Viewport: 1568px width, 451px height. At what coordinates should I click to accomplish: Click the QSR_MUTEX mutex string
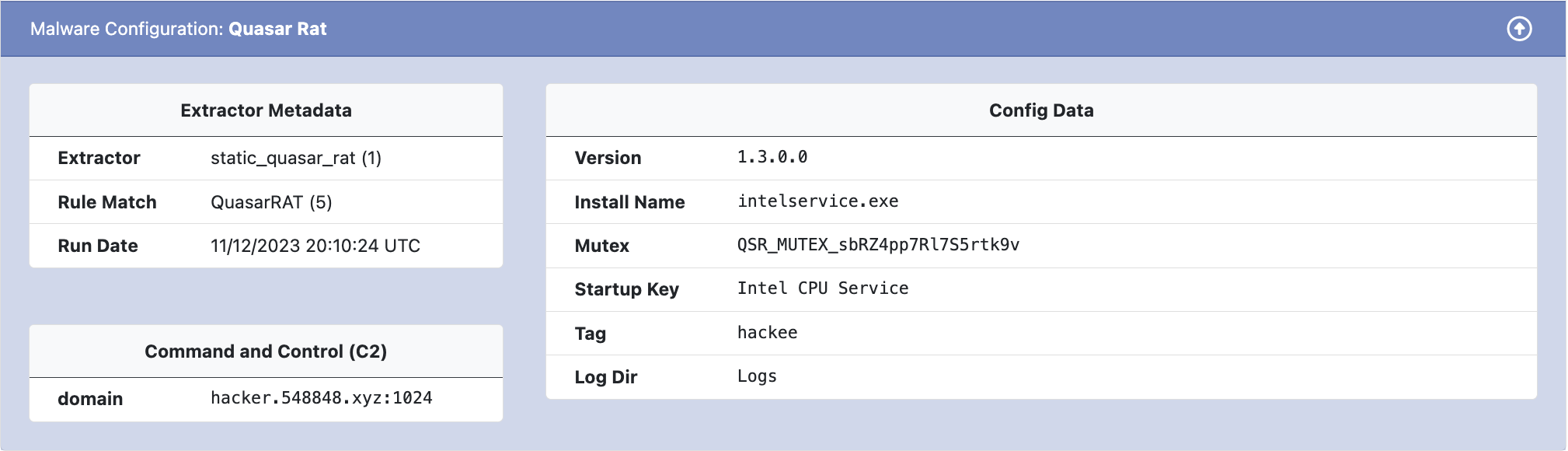point(878,245)
